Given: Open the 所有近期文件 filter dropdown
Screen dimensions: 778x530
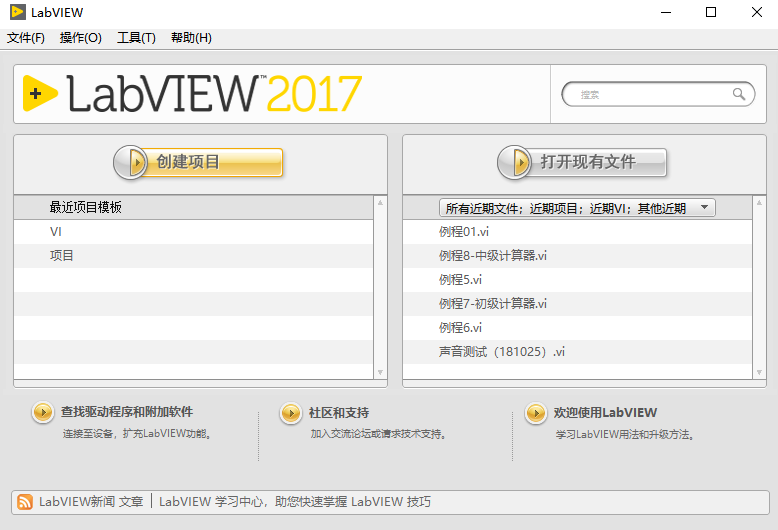Looking at the screenshot, I should coord(577,208).
